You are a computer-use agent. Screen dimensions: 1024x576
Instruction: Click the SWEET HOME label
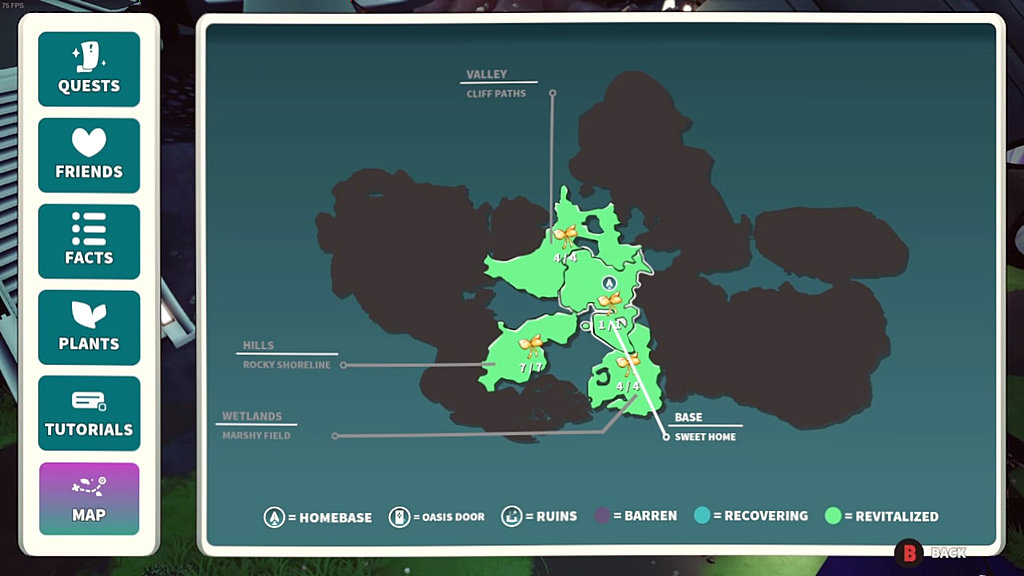(x=705, y=437)
